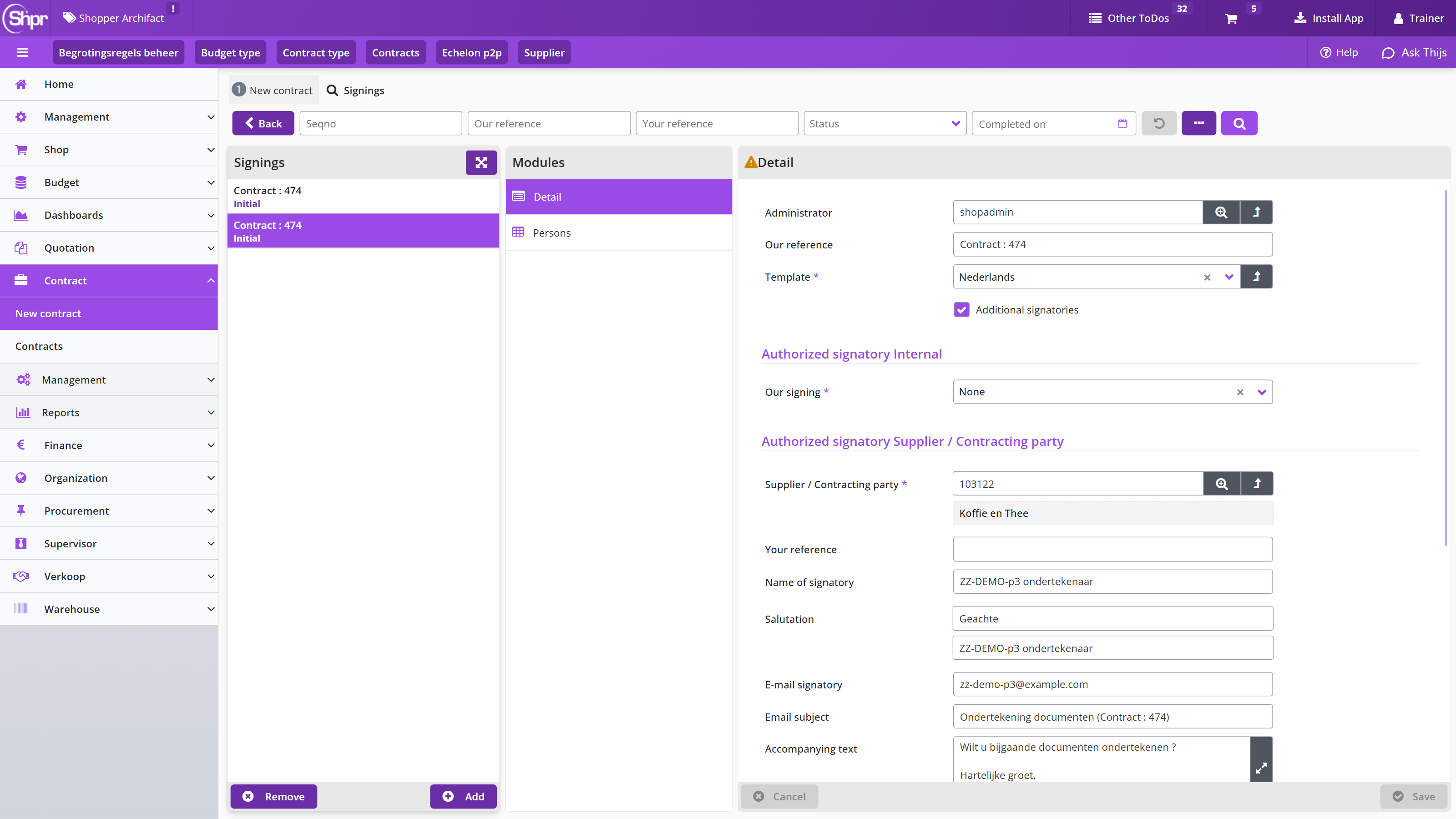
Task: Click the Template jump-to arrow icon
Action: (1256, 276)
